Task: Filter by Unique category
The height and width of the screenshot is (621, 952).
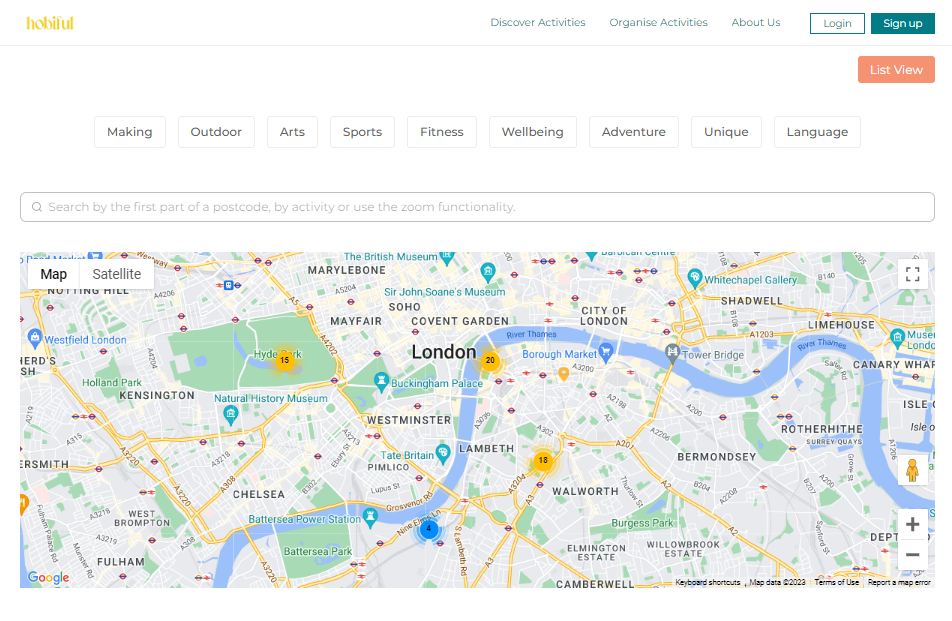Action: coord(726,132)
